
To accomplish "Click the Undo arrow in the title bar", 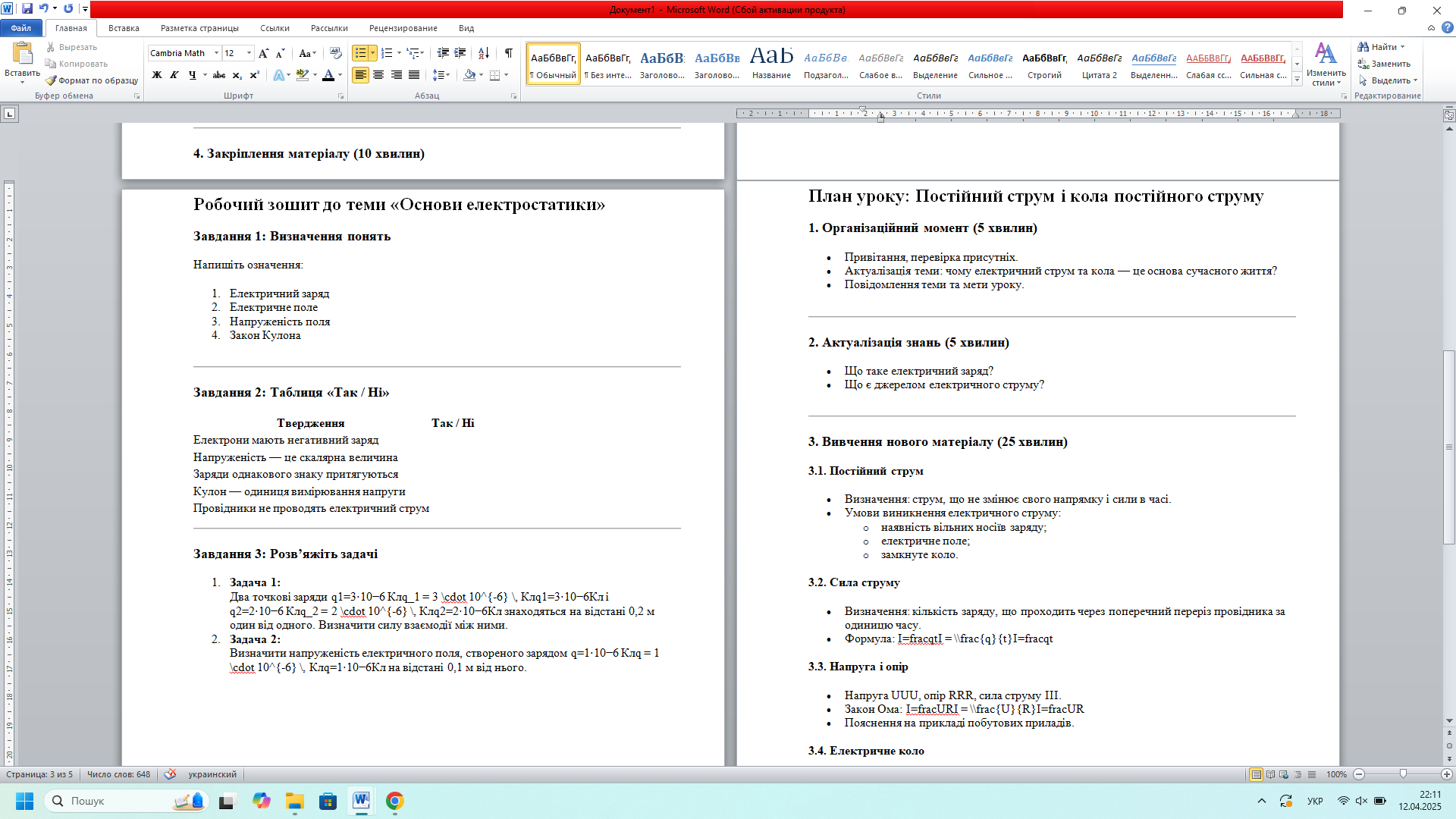I will point(44,8).
